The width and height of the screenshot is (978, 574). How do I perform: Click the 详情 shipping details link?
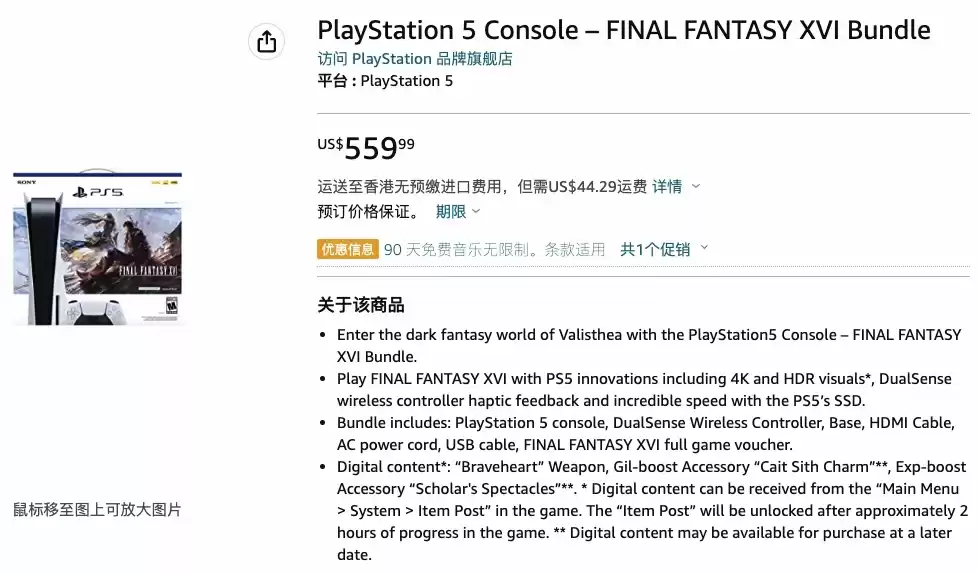[667, 186]
